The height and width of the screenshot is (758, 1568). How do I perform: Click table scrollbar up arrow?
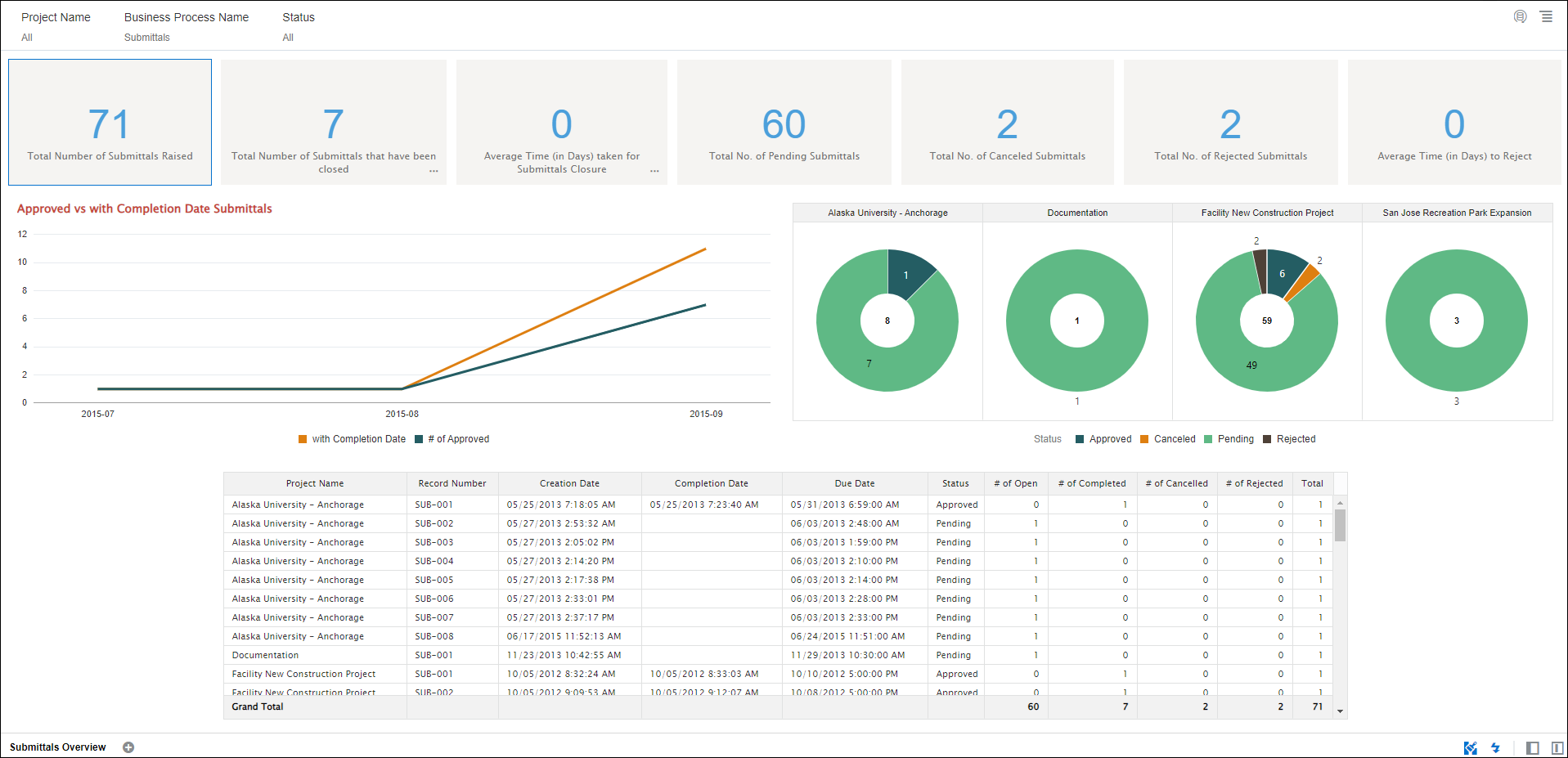click(x=1340, y=503)
